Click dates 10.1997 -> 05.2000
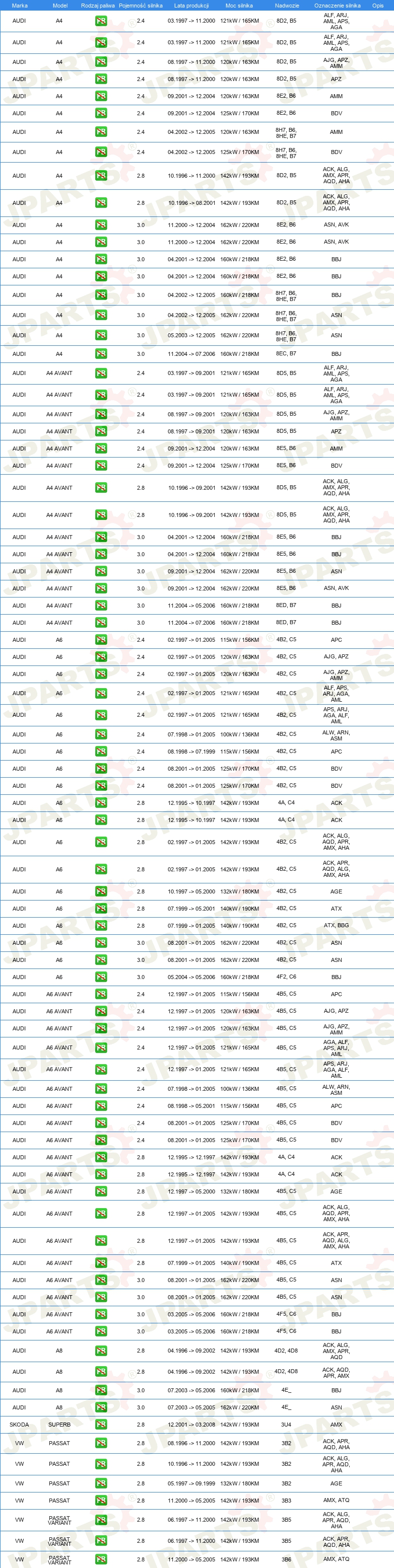The width and height of the screenshot is (394, 1568). (x=191, y=892)
